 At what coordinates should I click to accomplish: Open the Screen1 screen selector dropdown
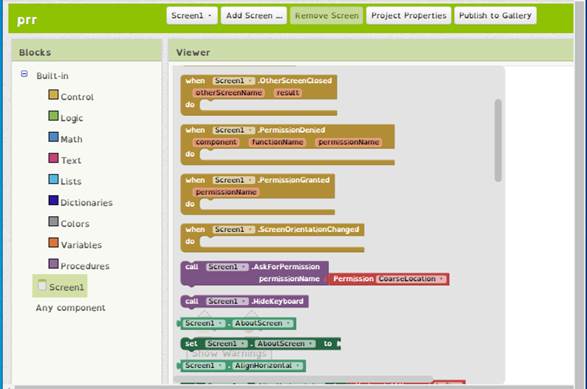[192, 16]
